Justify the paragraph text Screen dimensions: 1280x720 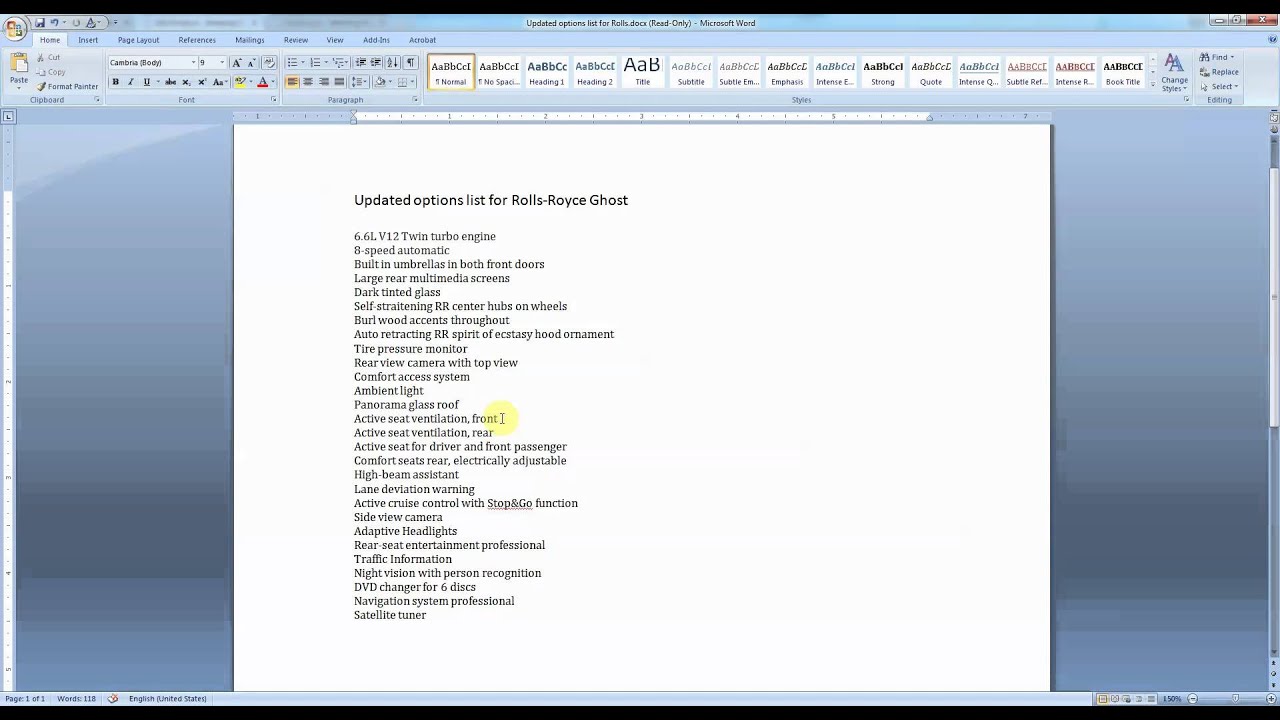(x=339, y=82)
